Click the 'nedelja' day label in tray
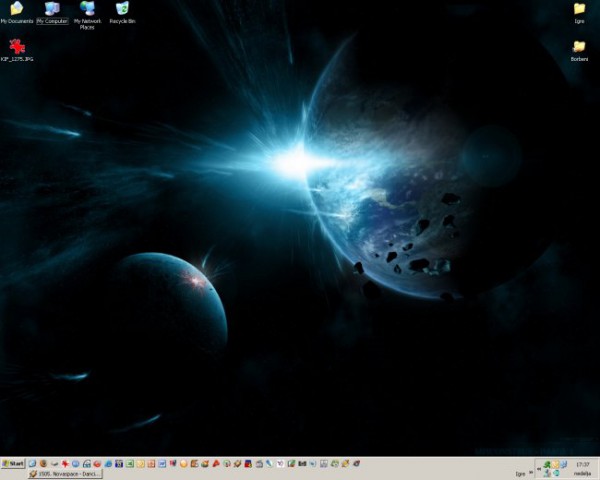Viewport: 600px width, 480px height. (x=582, y=473)
